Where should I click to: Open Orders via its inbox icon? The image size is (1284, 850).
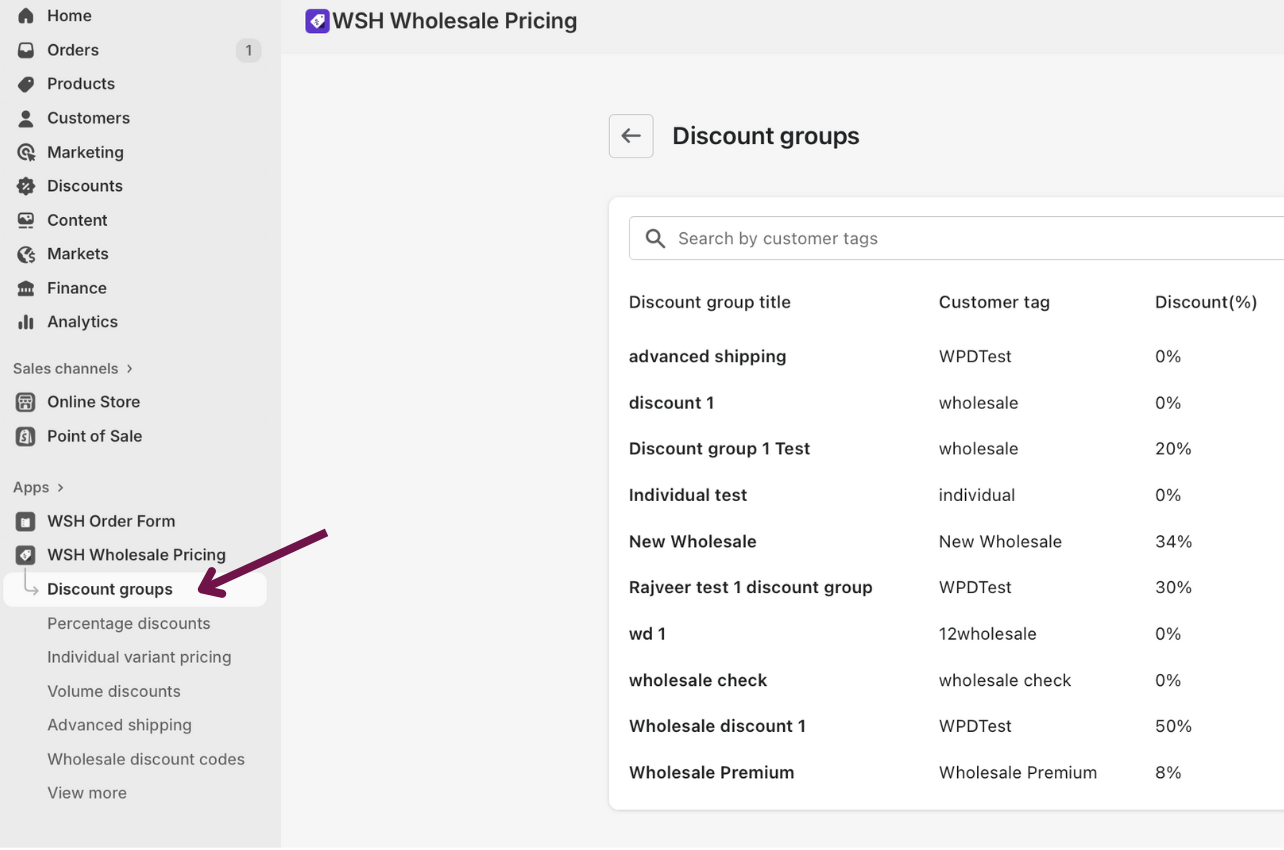(26, 50)
